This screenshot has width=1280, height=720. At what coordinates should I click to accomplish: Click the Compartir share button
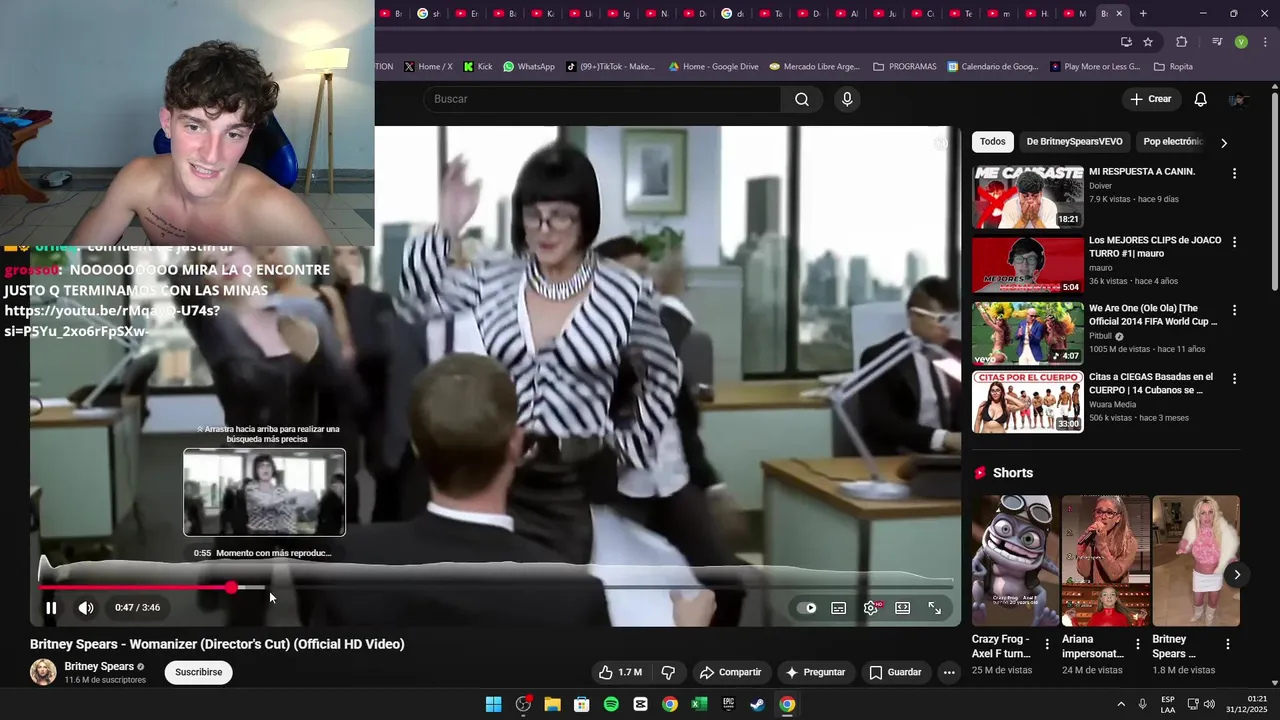(x=731, y=672)
